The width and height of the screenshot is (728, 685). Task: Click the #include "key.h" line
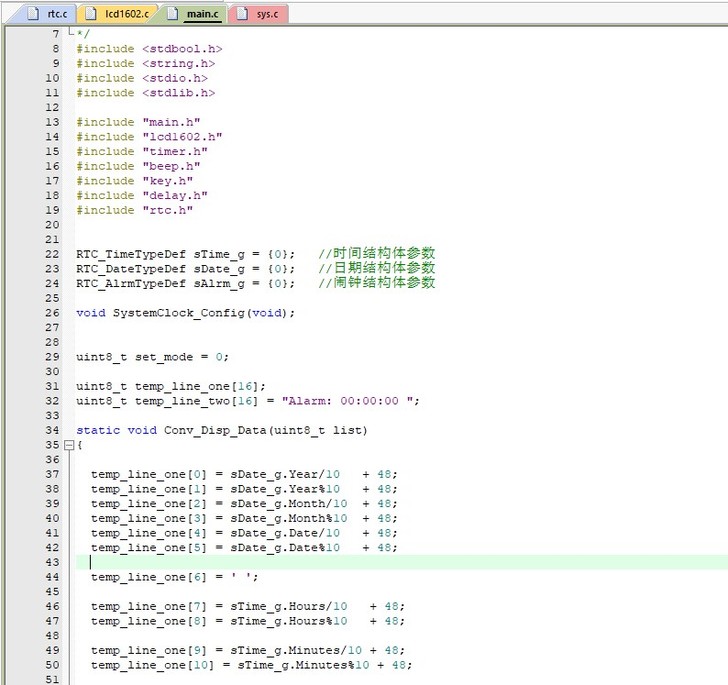(x=135, y=181)
